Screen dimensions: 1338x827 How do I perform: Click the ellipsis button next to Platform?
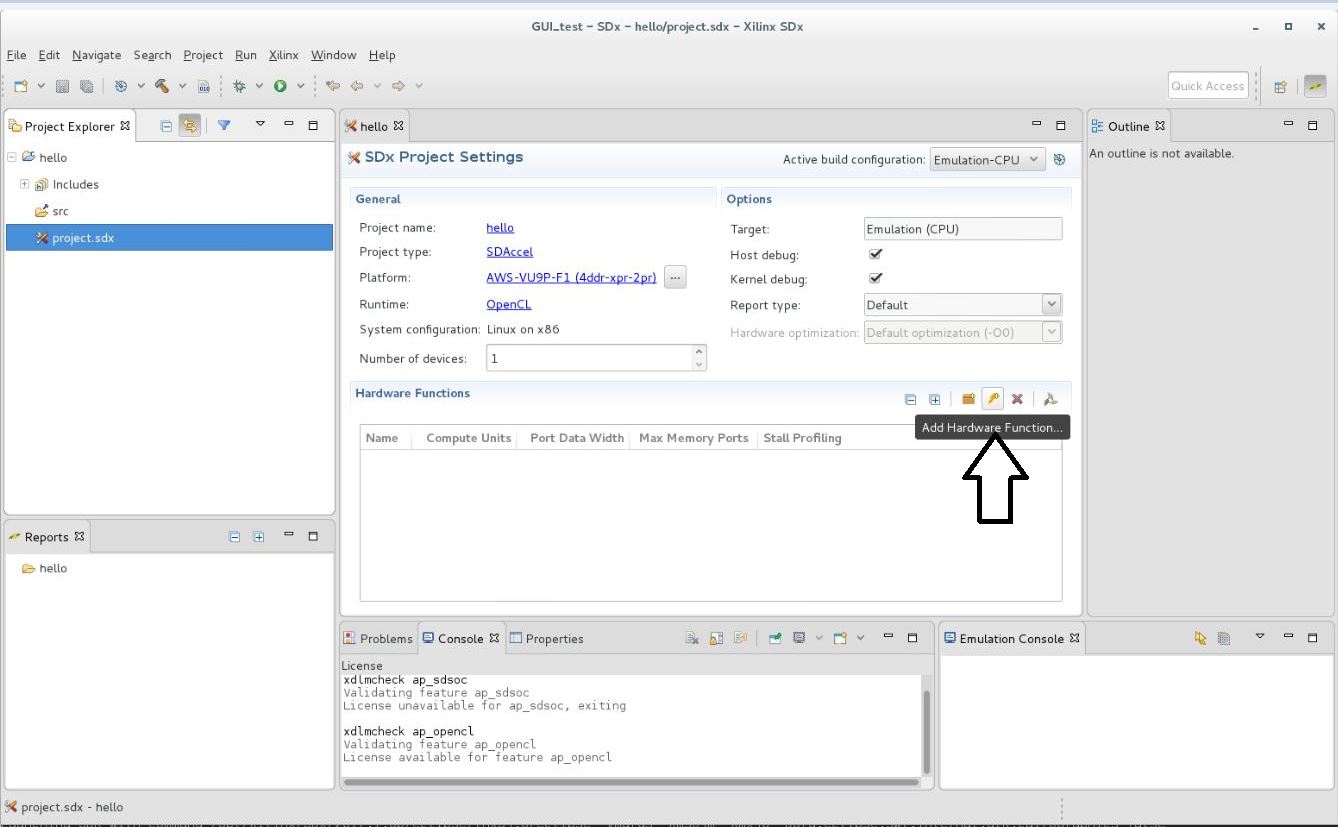(675, 278)
